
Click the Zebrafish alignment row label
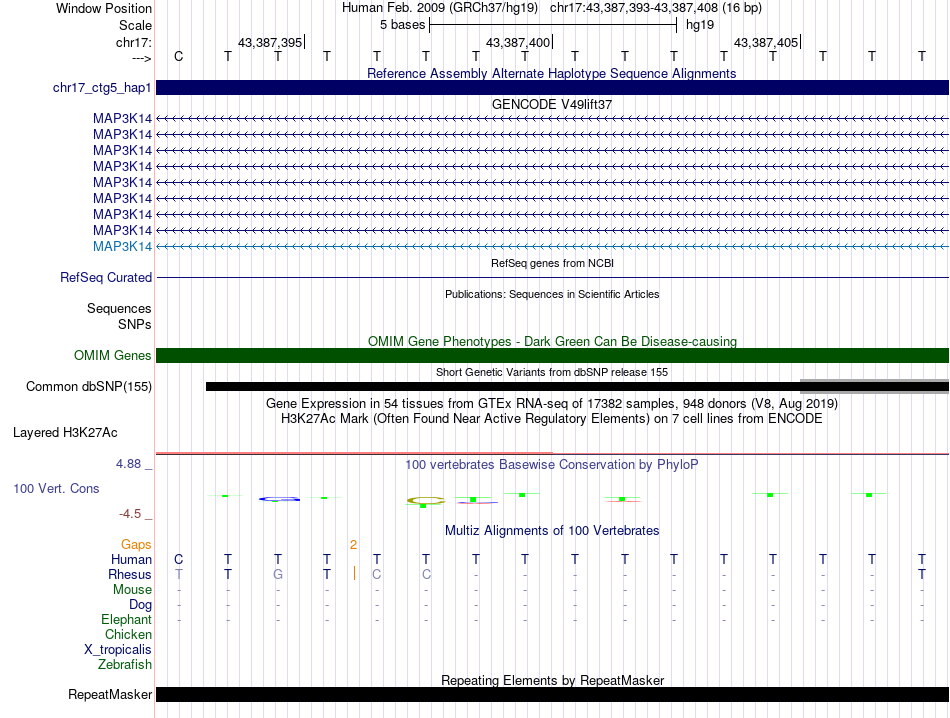[125, 665]
